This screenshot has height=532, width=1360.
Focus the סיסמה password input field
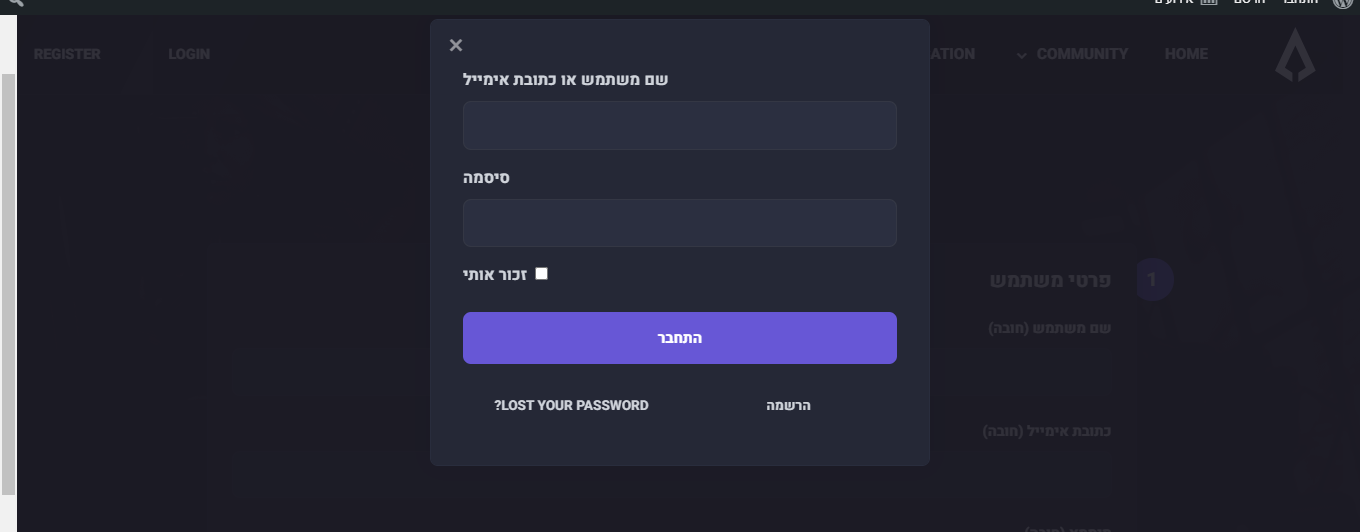(680, 223)
